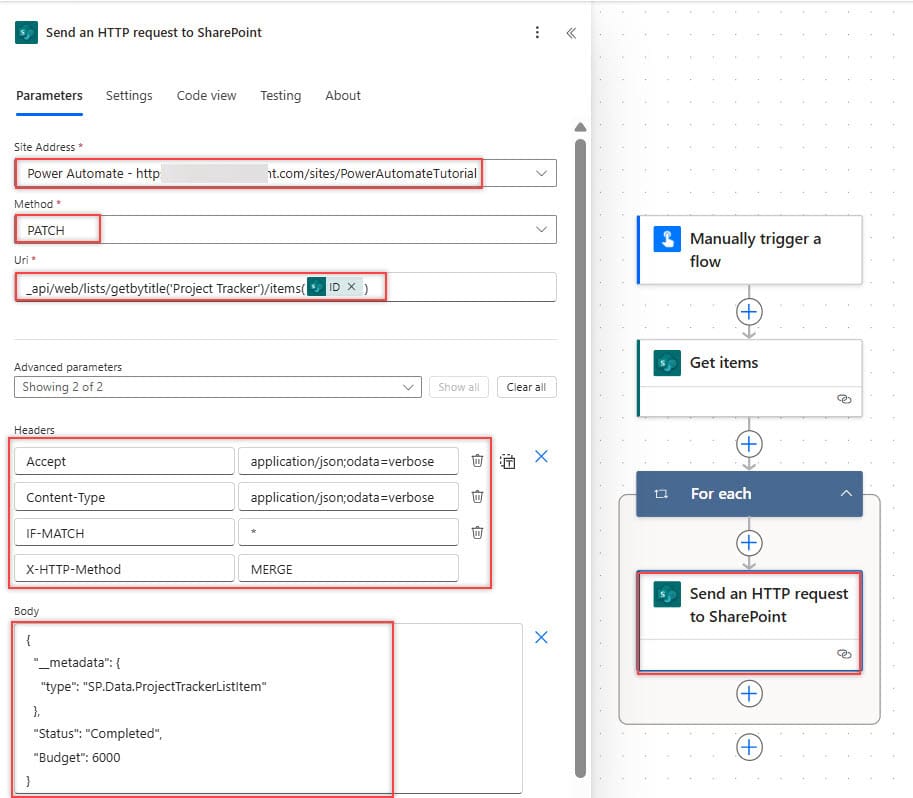The height and width of the screenshot is (798, 913).
Task: Delete the Content-Type header row
Action: 477,497
